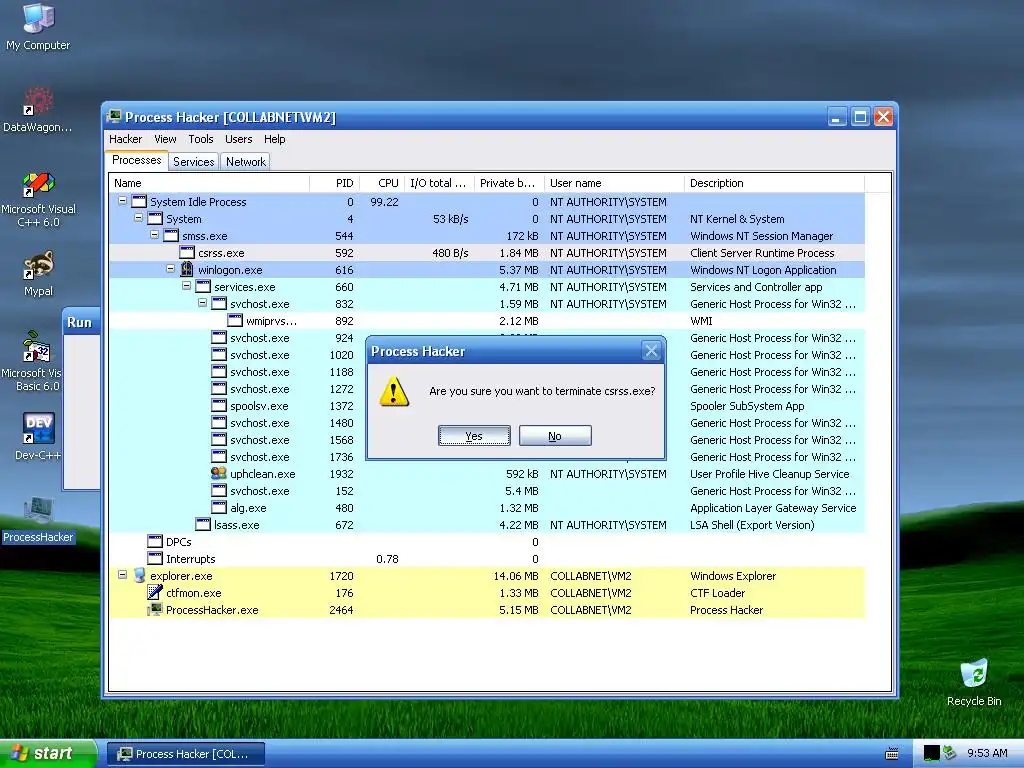The height and width of the screenshot is (768, 1024).
Task: Open the Help menu
Action: tap(274, 139)
